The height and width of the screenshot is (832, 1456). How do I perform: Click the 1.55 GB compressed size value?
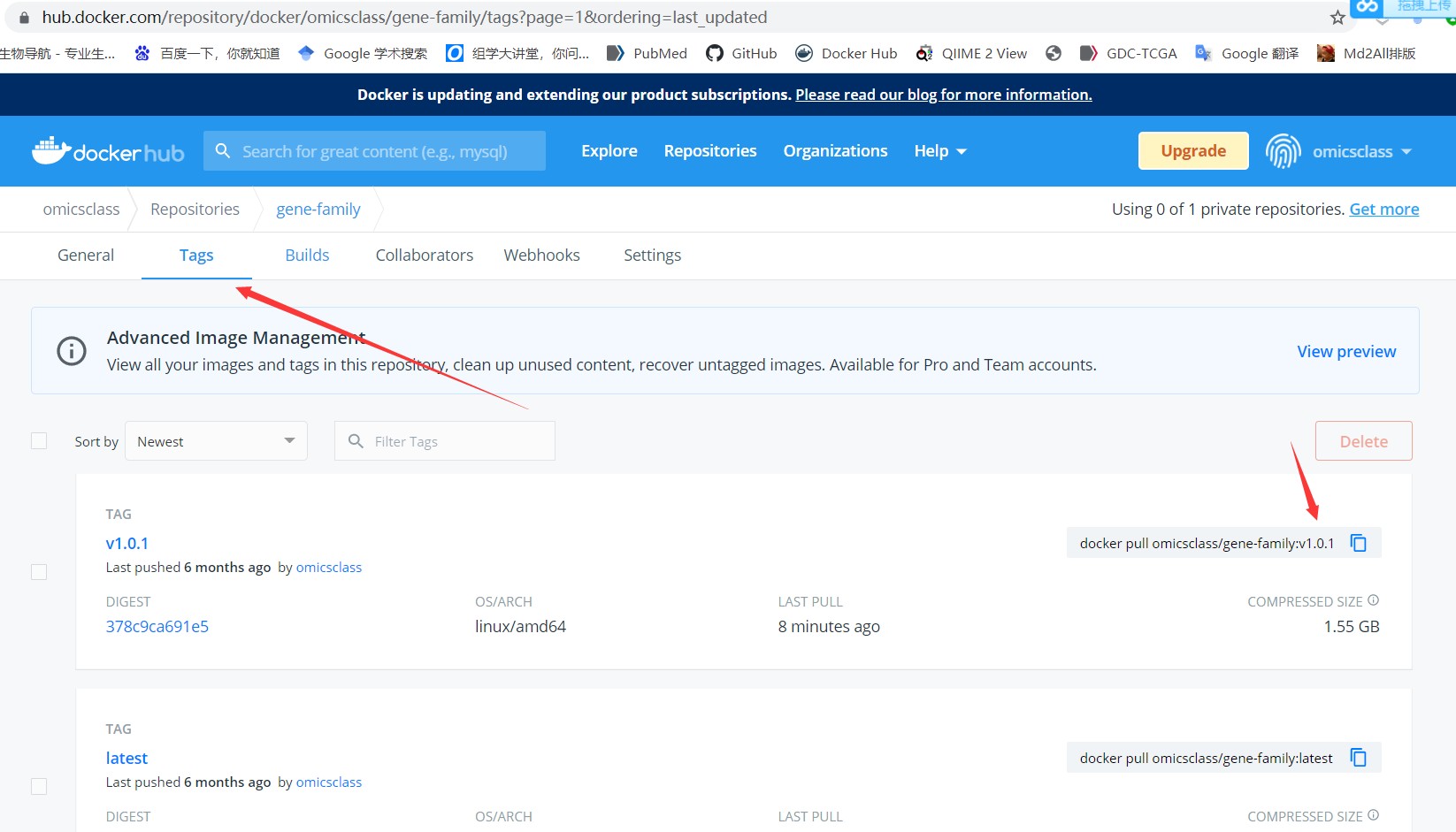click(x=1352, y=626)
